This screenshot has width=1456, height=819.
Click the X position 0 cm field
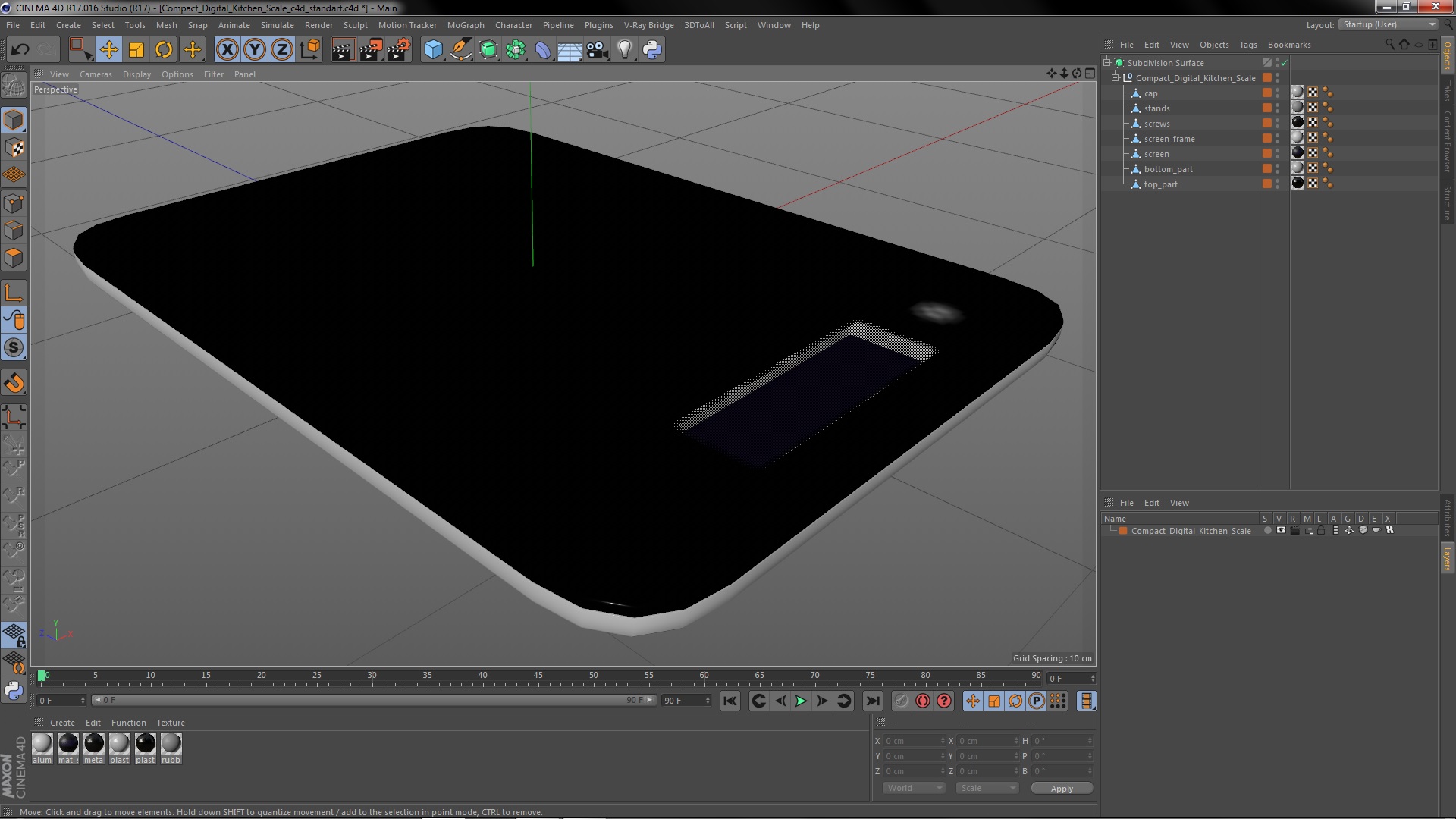[x=915, y=741]
